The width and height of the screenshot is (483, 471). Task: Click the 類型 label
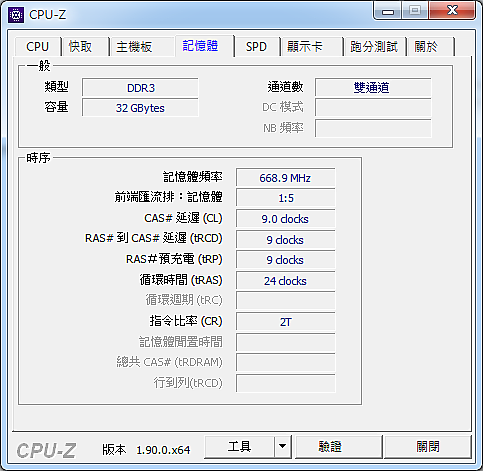(x=56, y=87)
